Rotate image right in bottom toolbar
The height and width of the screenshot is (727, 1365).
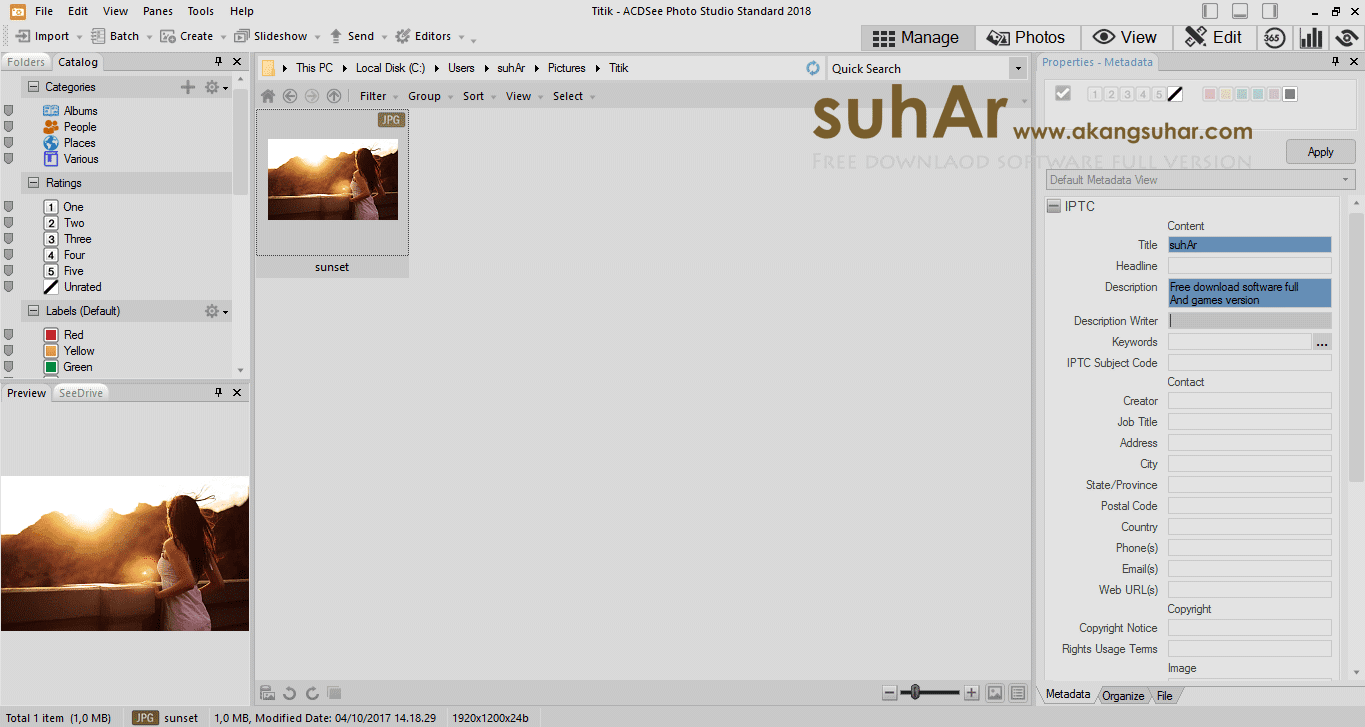312,693
